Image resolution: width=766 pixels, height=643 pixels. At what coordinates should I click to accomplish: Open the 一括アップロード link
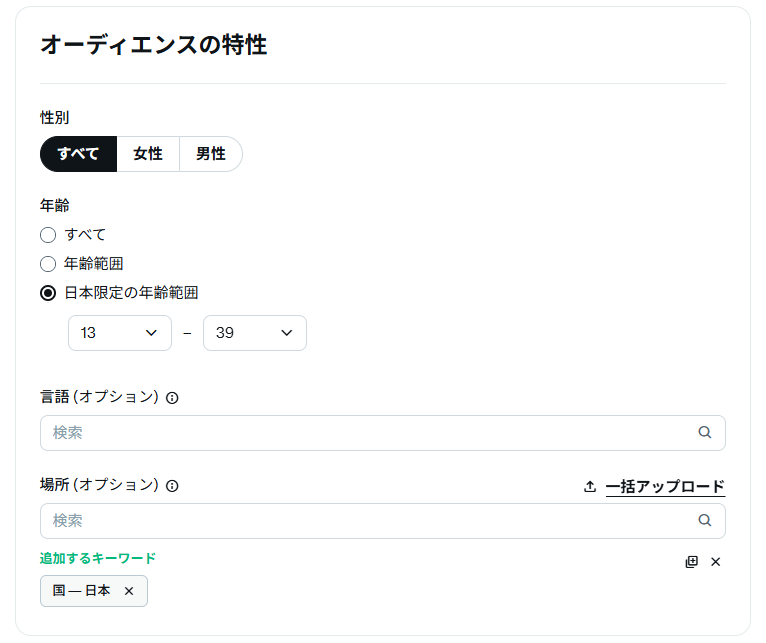(x=665, y=487)
